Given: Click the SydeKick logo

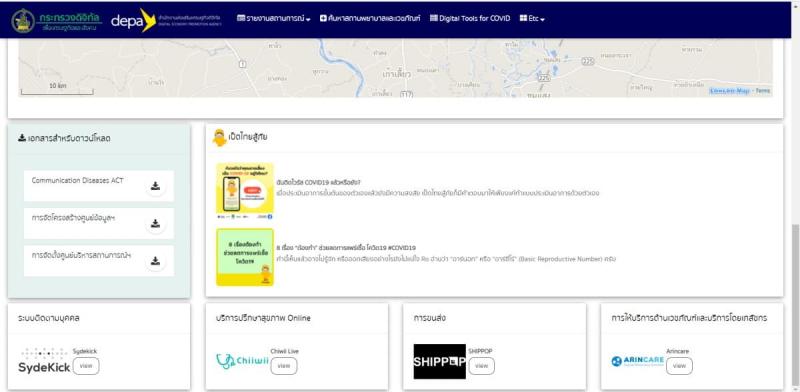Looking at the screenshot, I should point(44,361).
